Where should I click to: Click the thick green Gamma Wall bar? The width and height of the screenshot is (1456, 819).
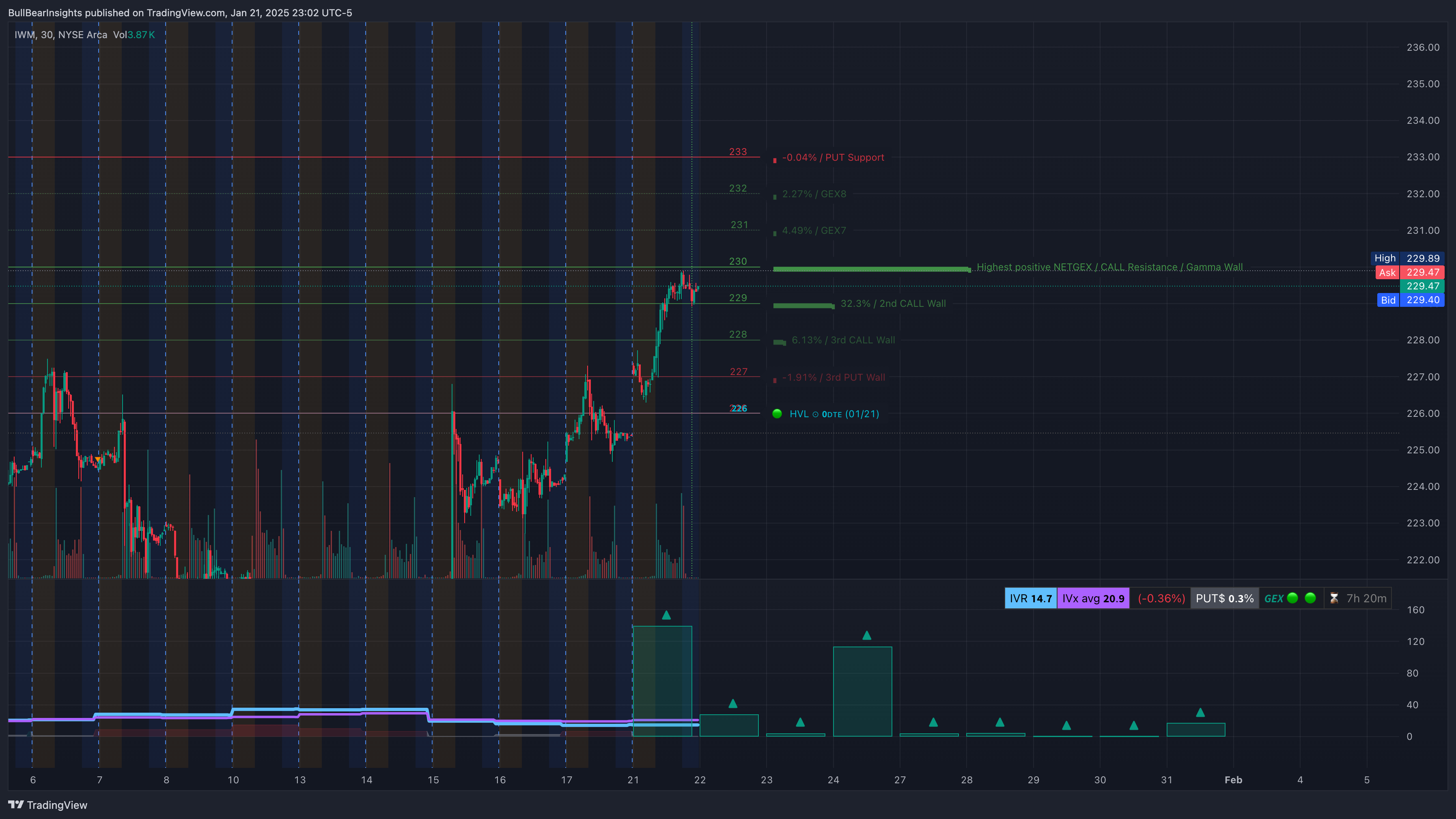(x=872, y=269)
